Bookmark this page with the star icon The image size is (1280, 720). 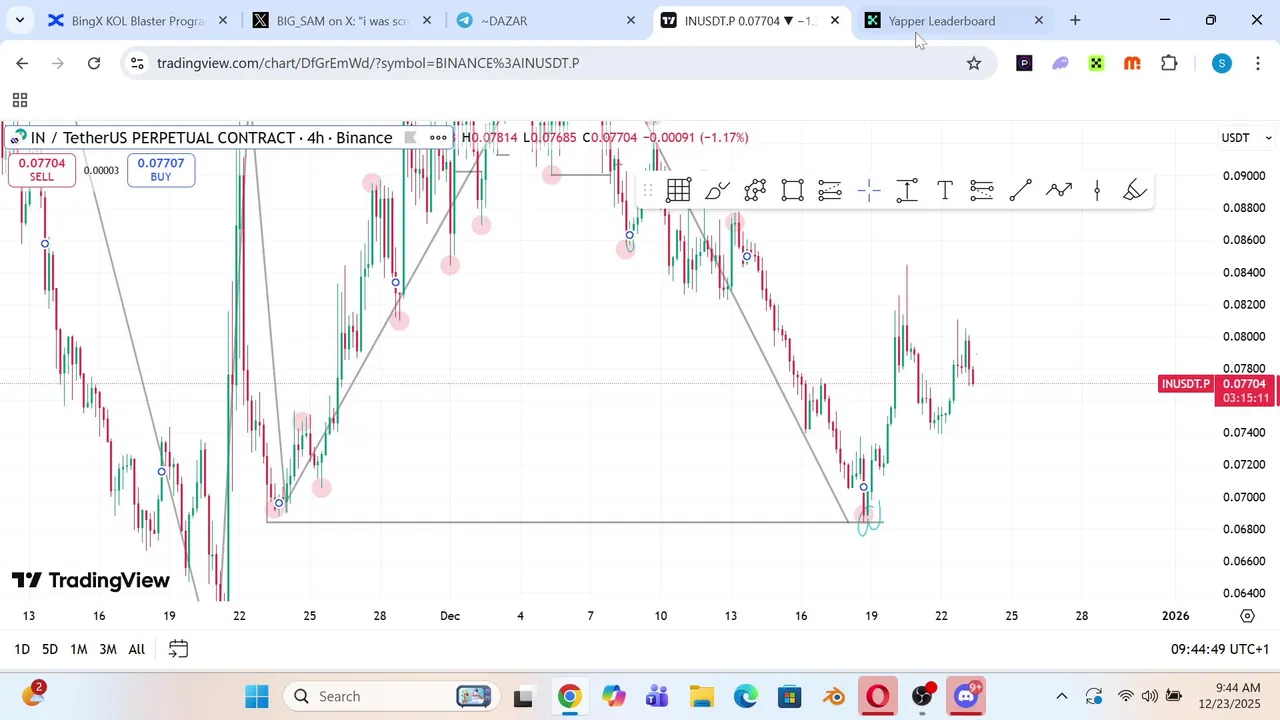pos(974,63)
